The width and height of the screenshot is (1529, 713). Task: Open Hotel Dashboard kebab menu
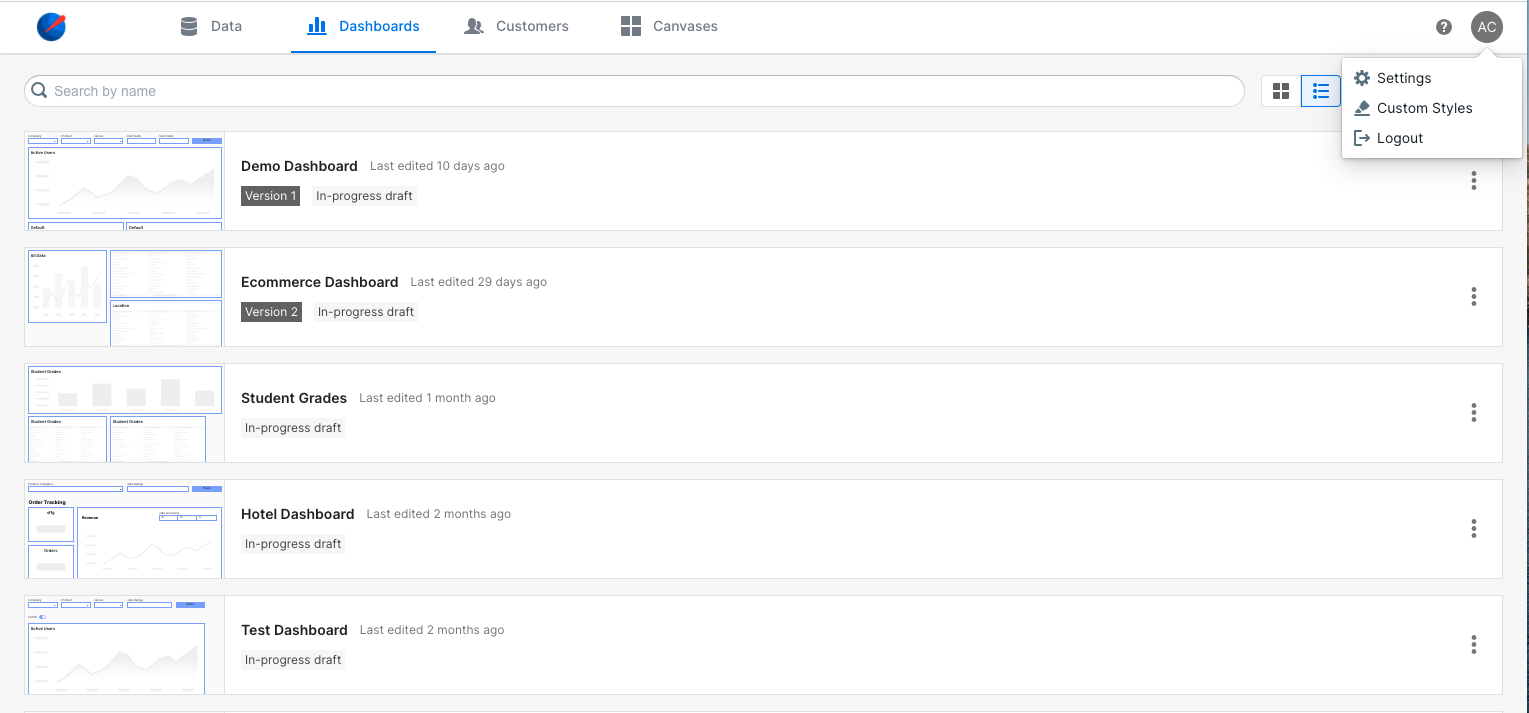click(x=1473, y=529)
